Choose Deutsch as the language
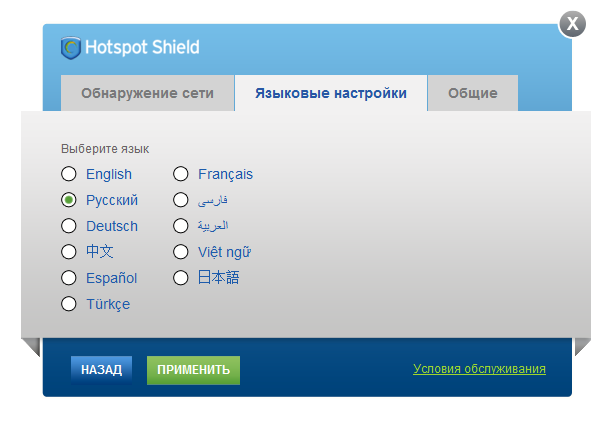Image resolution: width=610 pixels, height=423 pixels. (69, 226)
